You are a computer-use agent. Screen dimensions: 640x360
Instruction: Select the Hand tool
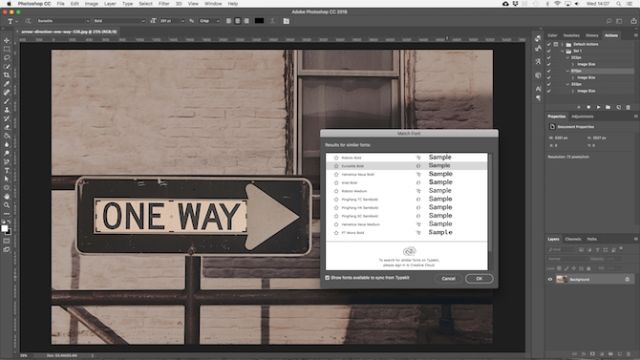point(7,196)
